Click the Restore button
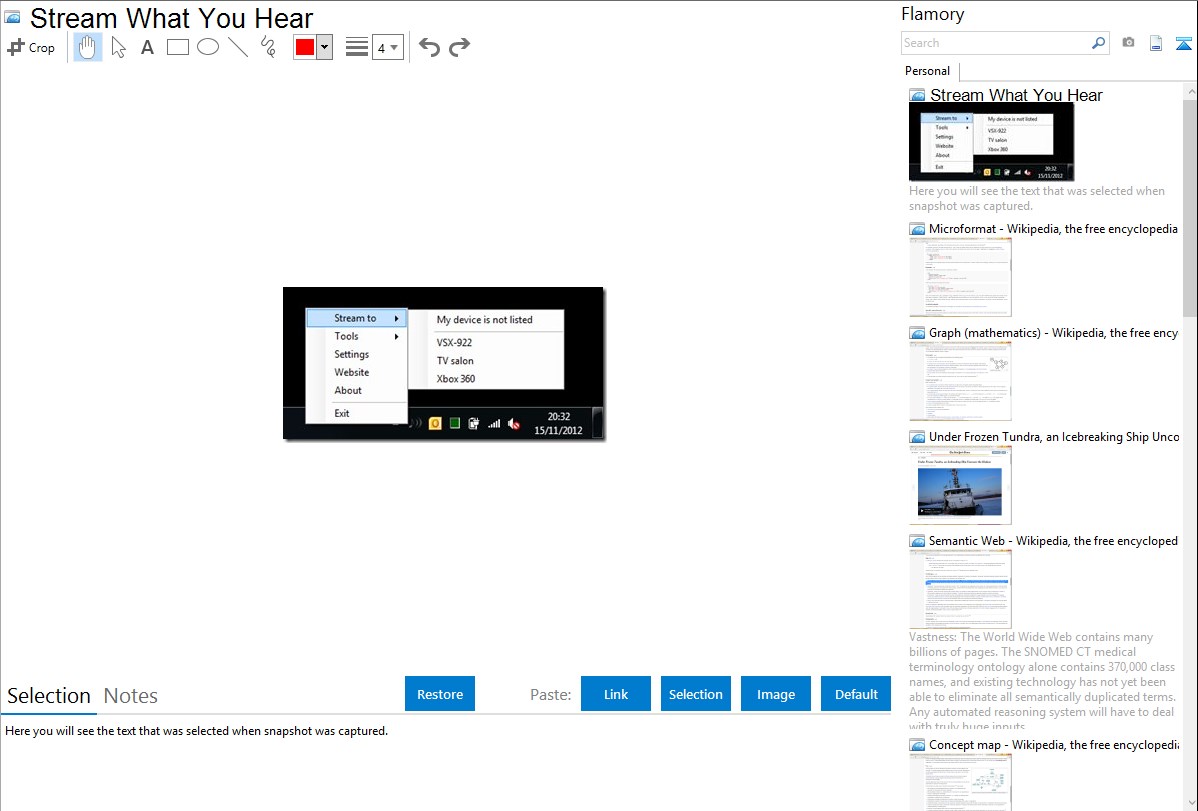Image resolution: width=1198 pixels, height=811 pixels. coord(440,694)
